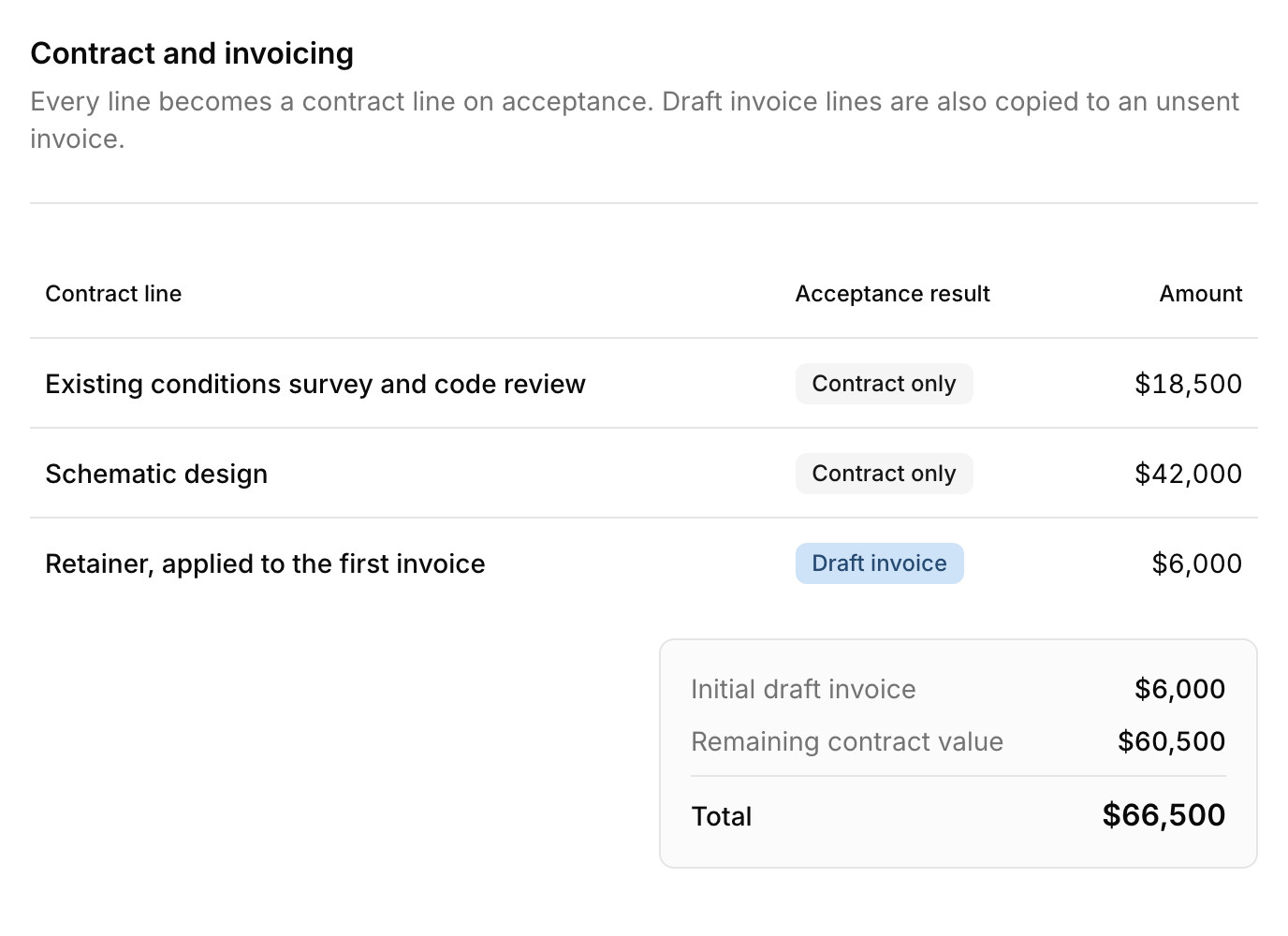
Task: Click the $18,500 amount
Action: 1188,384
